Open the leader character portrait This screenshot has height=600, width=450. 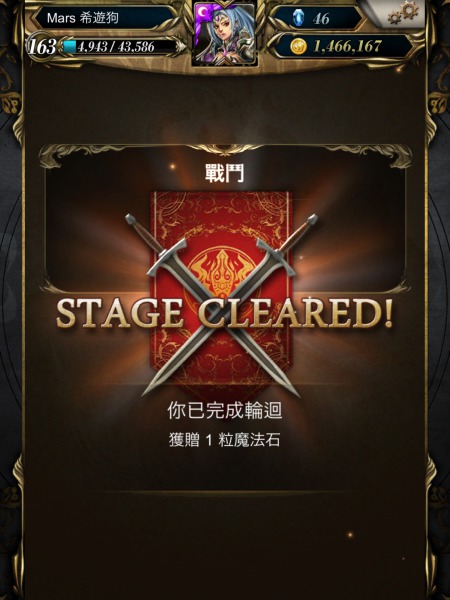click(224, 33)
